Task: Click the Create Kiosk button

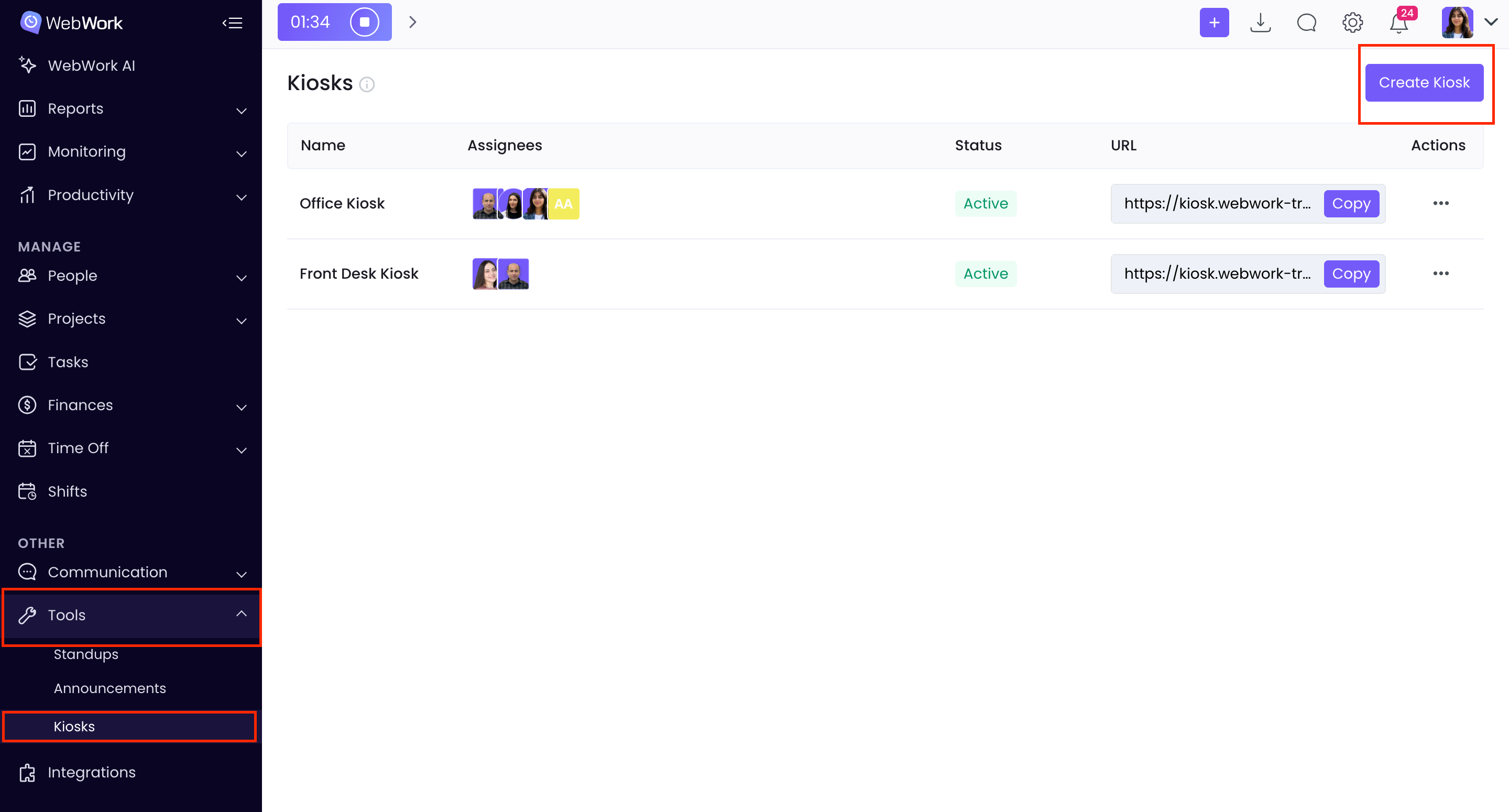Action: pyautogui.click(x=1424, y=83)
